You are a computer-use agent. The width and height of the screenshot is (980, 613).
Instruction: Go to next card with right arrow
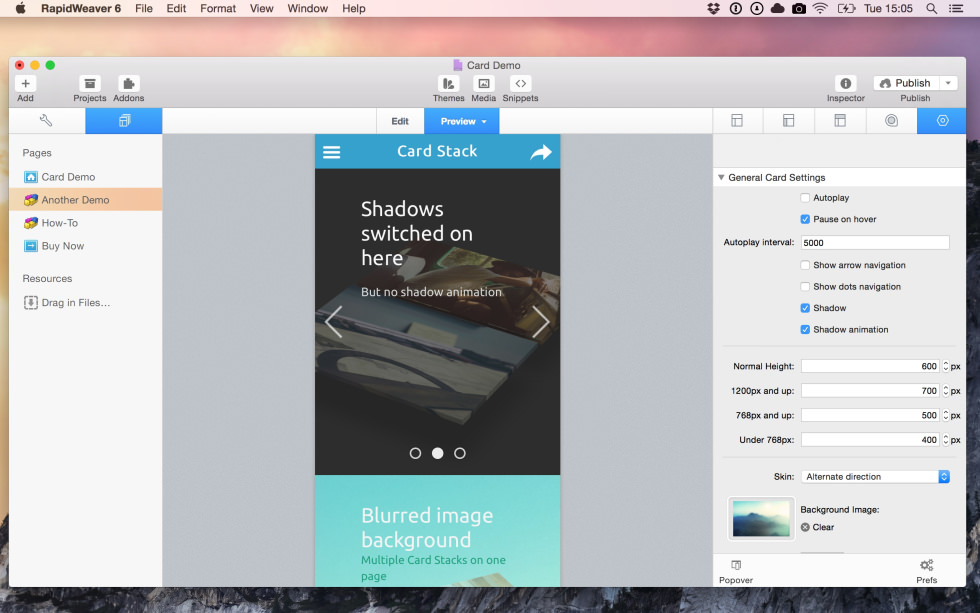[x=541, y=322]
